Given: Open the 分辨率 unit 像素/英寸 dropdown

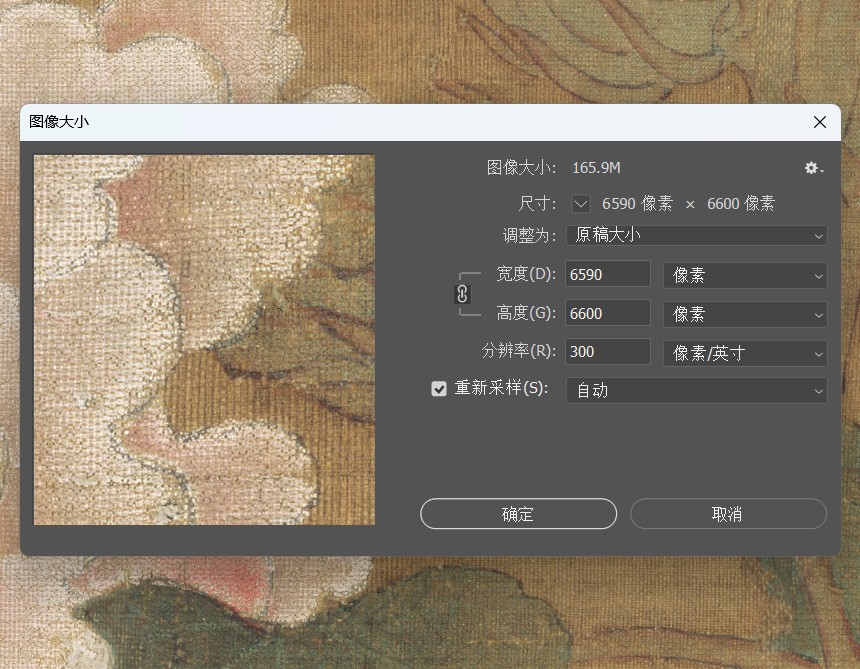Looking at the screenshot, I should click(745, 353).
